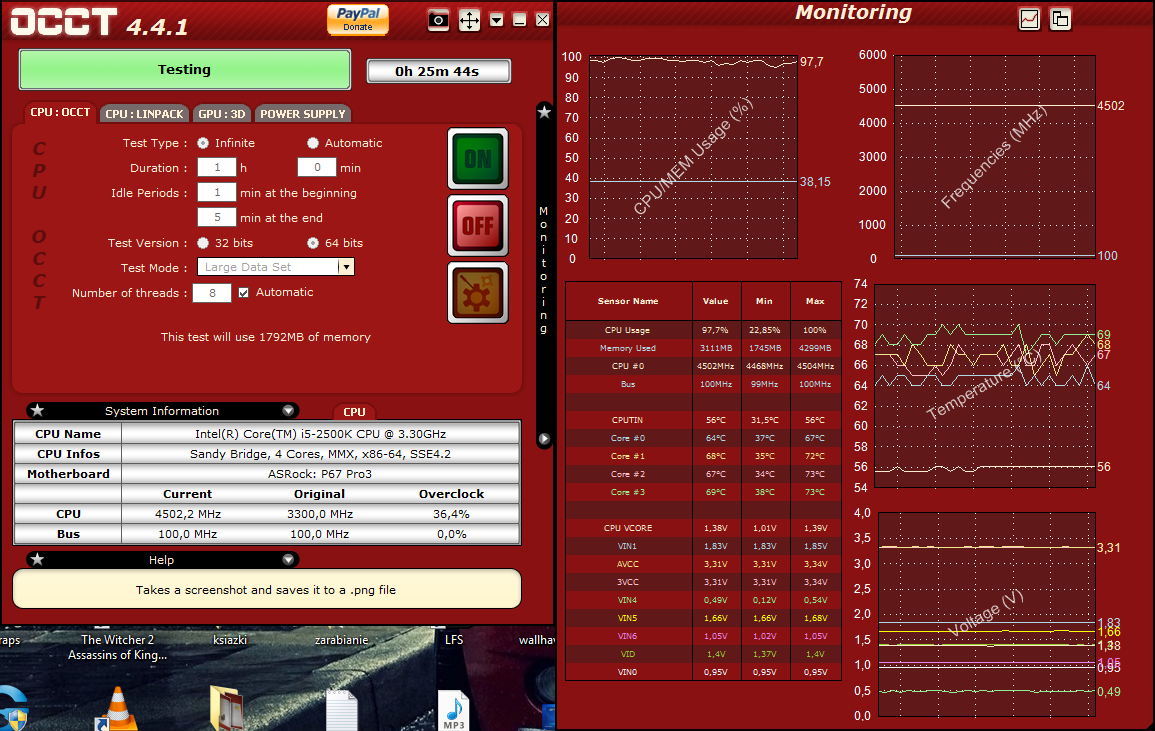Click the ASRock: P67 Pro3 motherboard cell
This screenshot has width=1155, height=731.
(x=320, y=474)
